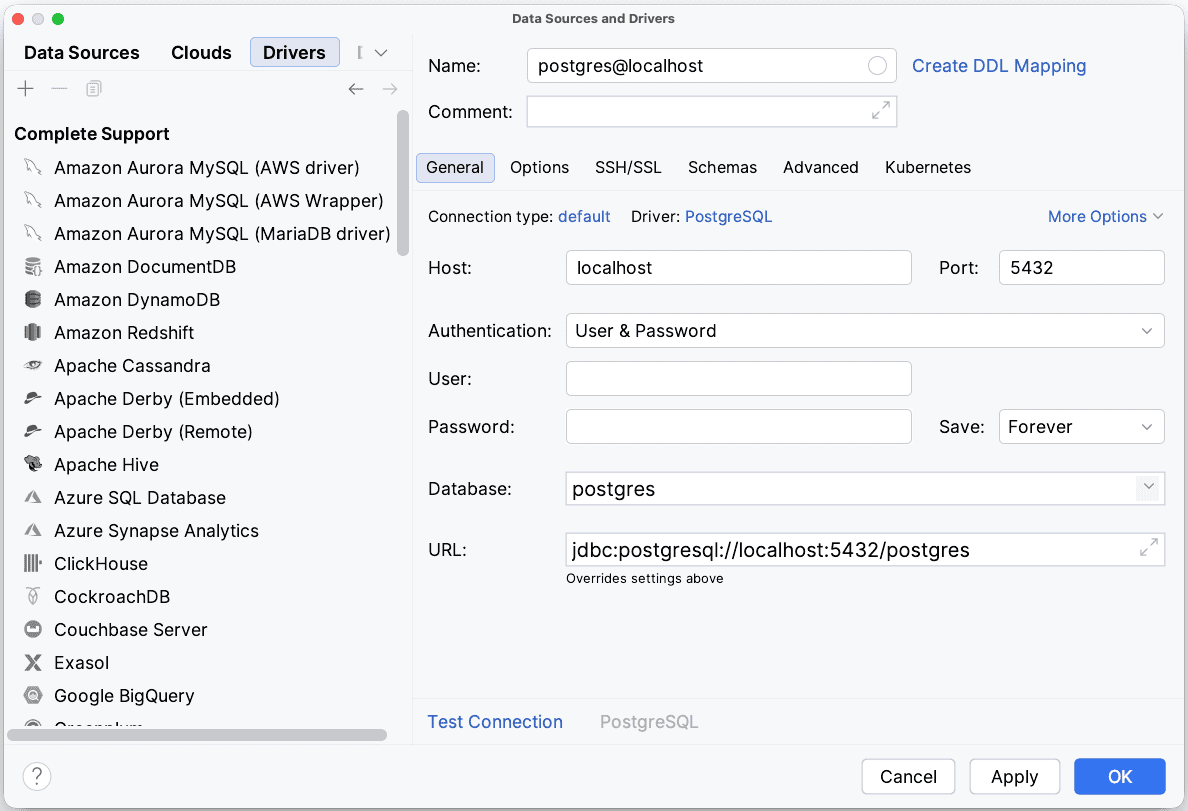Switch to the SSH/SSL tab
This screenshot has height=811, width=1188.
coord(628,168)
